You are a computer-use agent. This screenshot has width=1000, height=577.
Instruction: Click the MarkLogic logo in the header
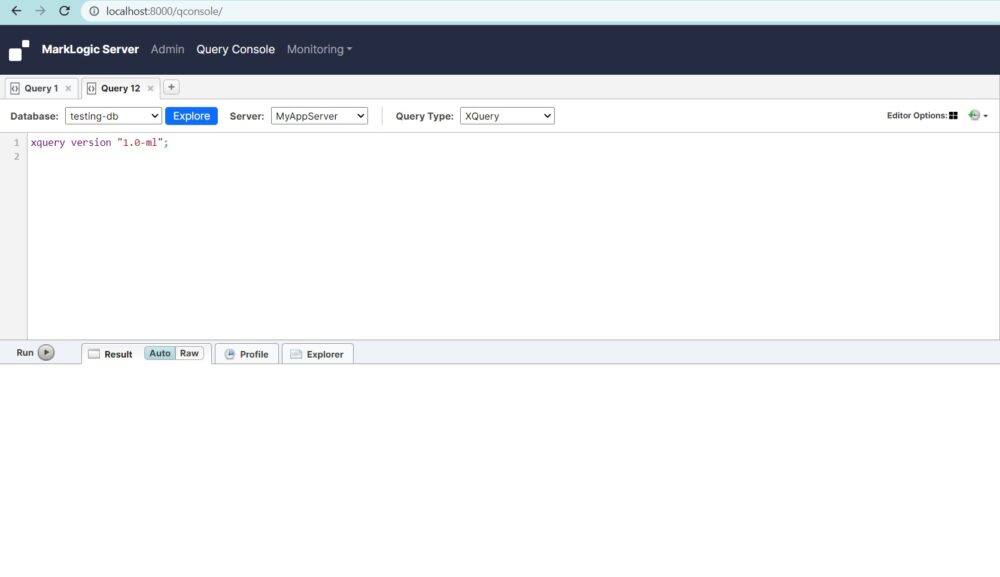[17, 49]
